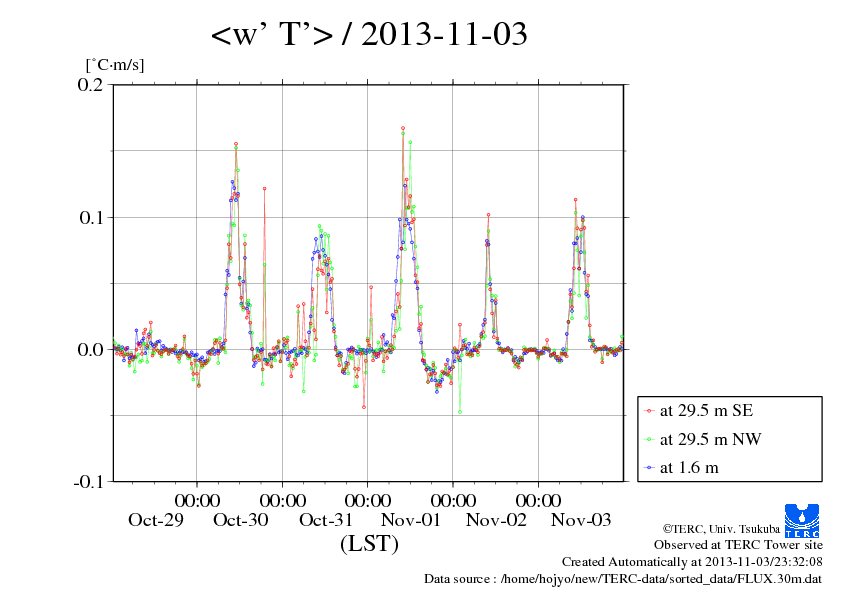842x595 pixels.
Task: Click the highest red peak on Nov-01
Action: click(x=403, y=128)
